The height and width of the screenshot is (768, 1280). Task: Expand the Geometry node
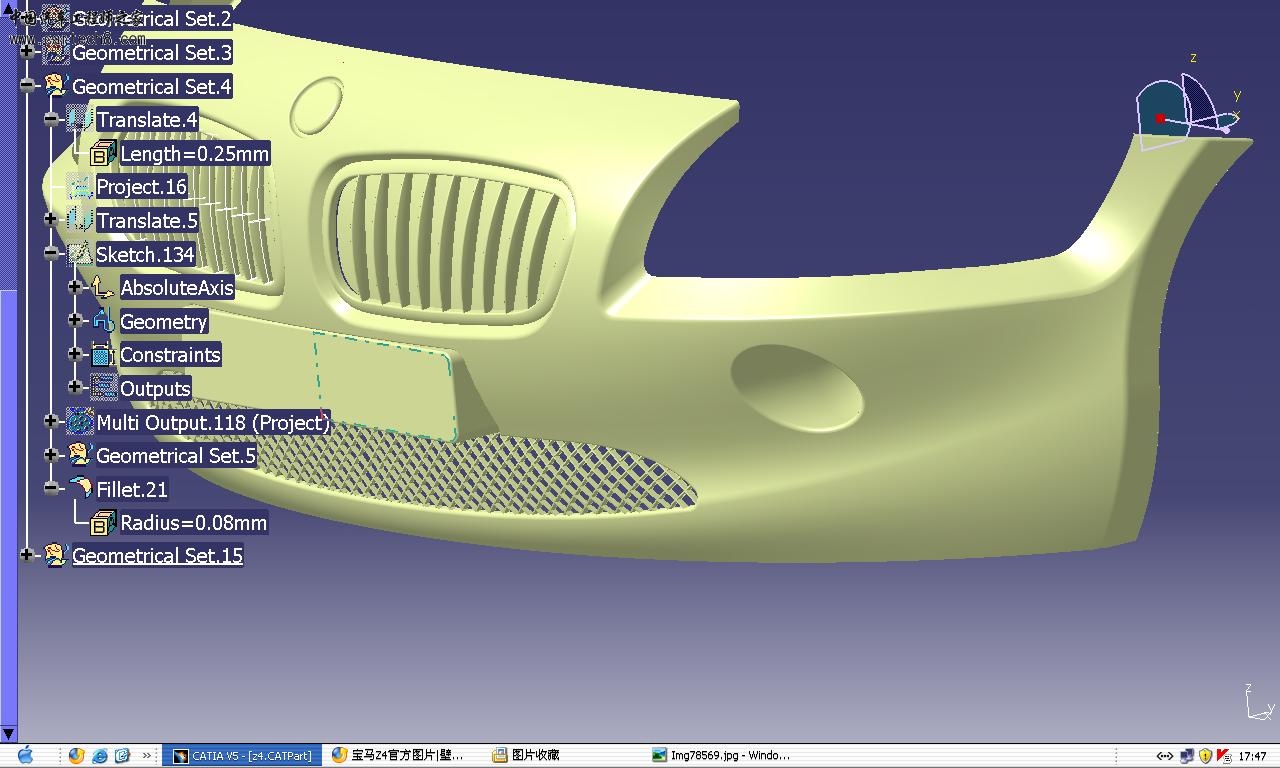pos(75,320)
